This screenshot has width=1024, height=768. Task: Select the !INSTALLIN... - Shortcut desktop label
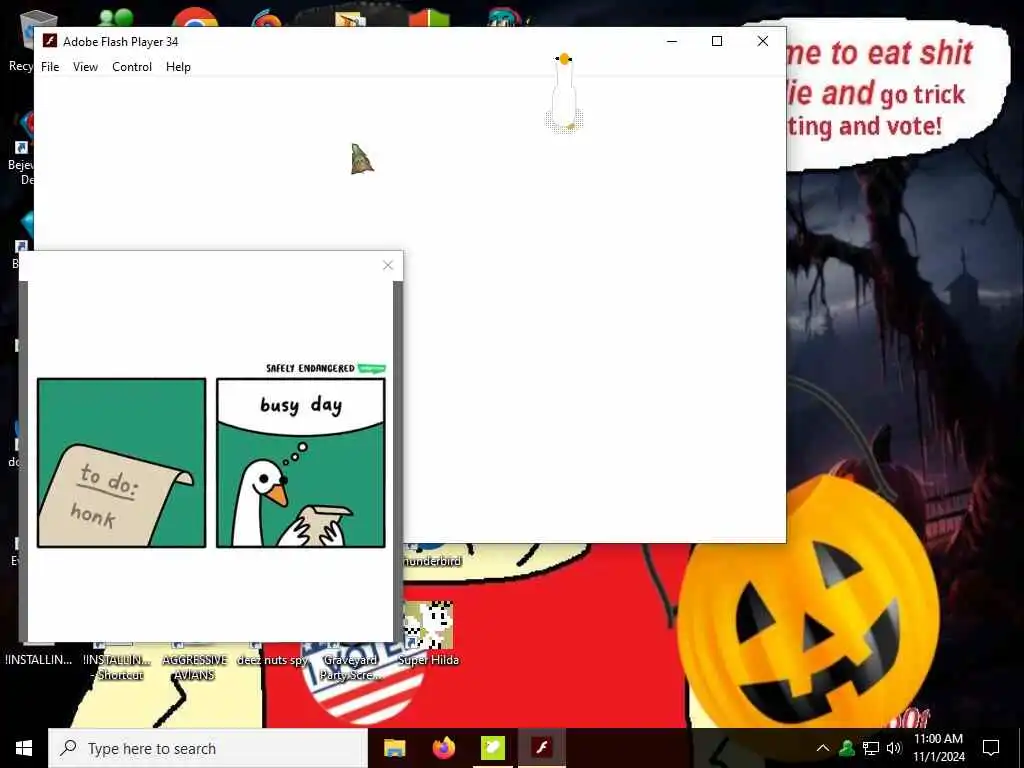click(118, 667)
